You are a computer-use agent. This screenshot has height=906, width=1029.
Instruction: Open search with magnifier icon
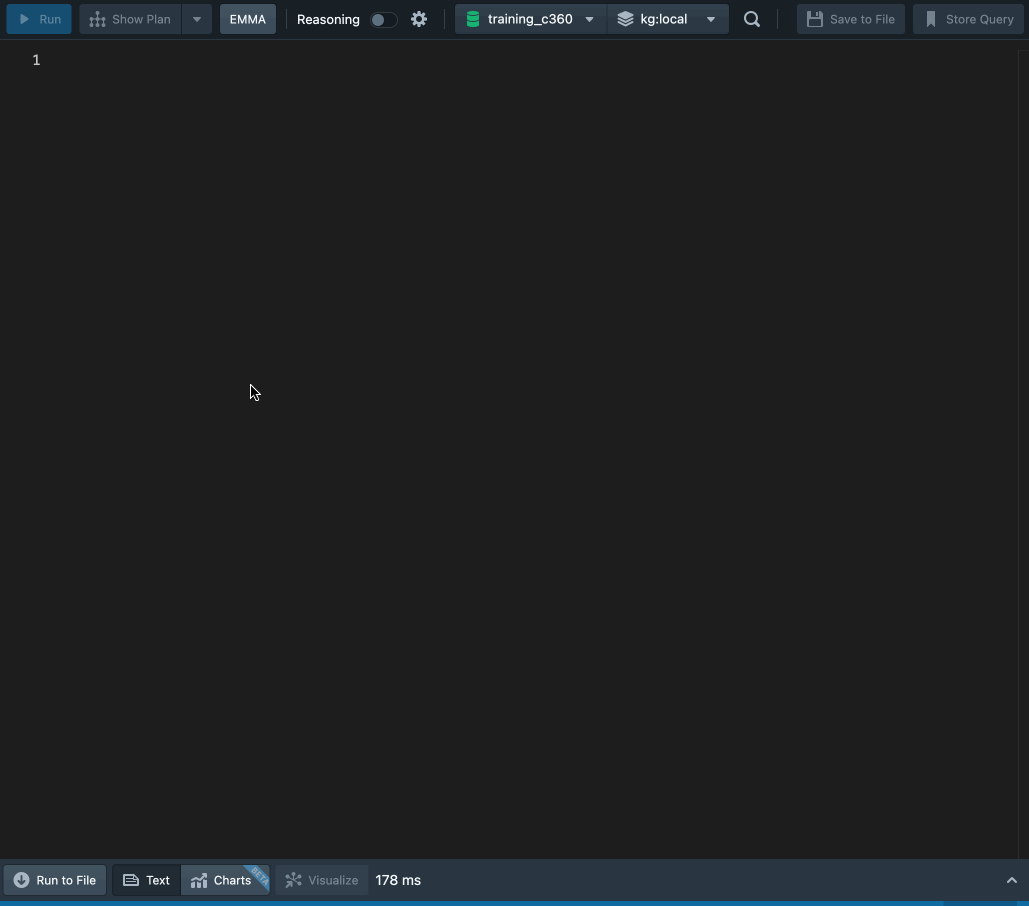pos(752,19)
